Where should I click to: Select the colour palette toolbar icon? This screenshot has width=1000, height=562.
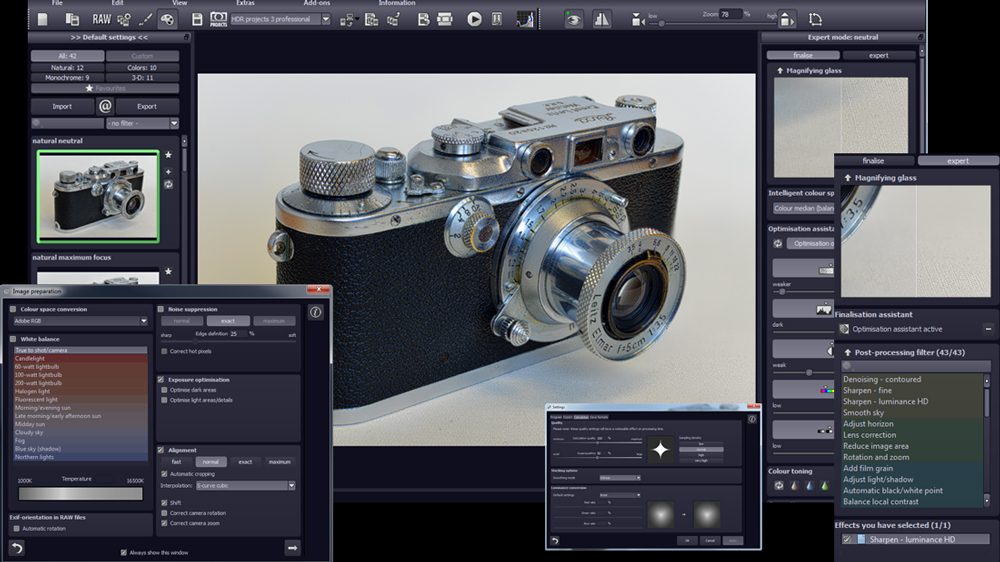167,19
